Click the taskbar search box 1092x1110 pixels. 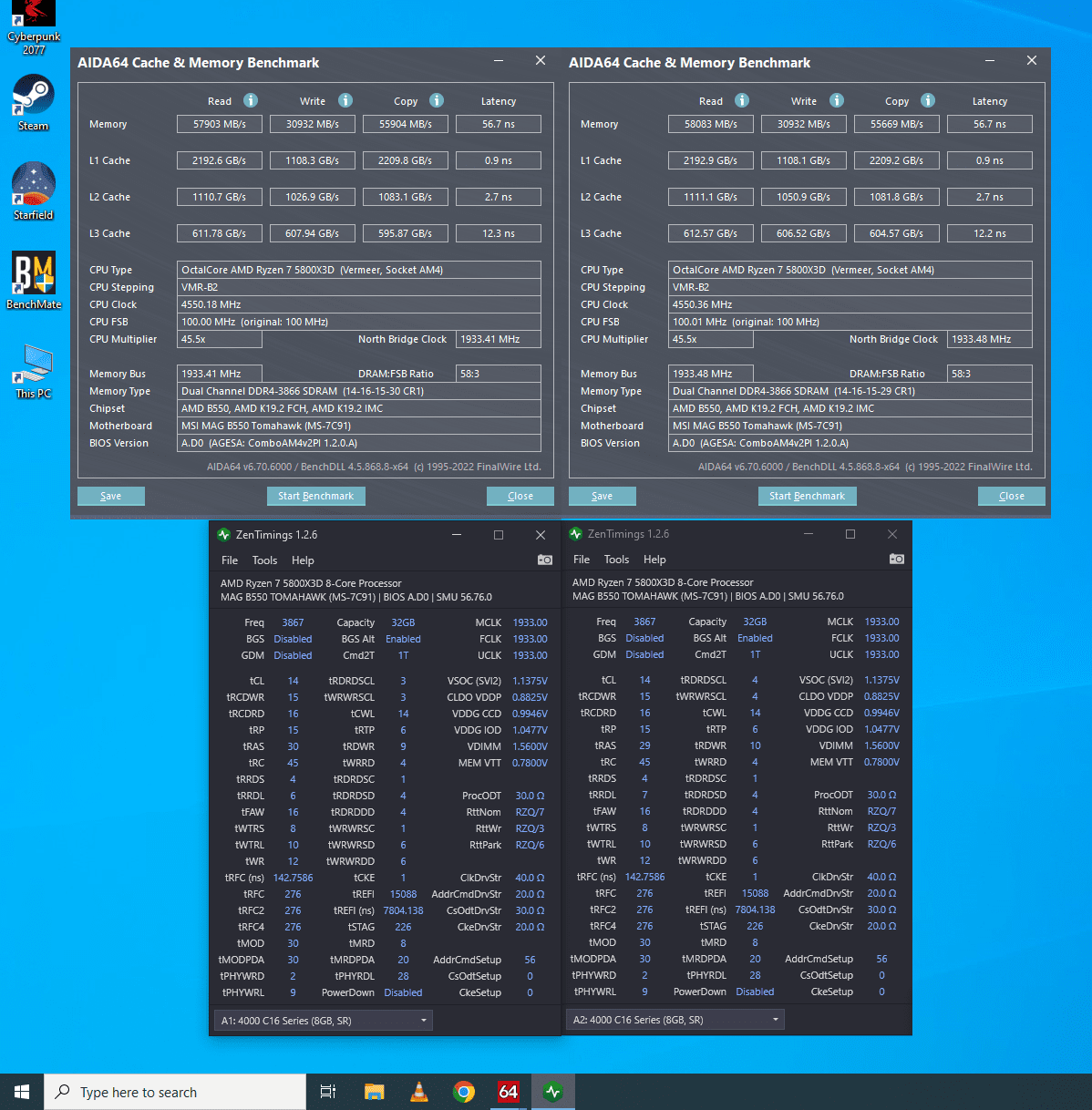(175, 1092)
